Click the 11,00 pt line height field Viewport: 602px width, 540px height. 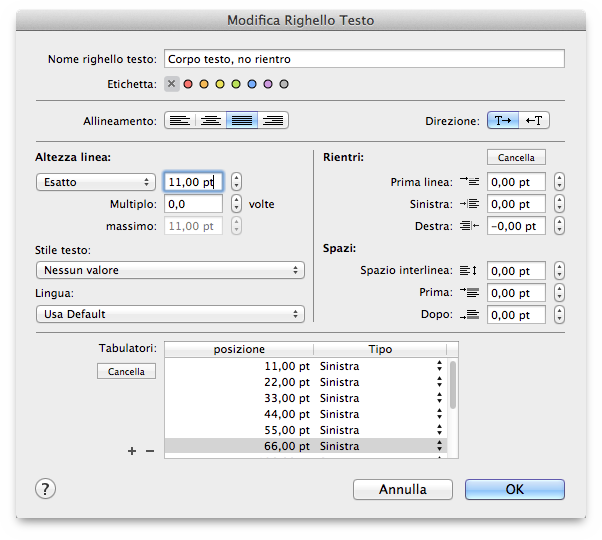tap(194, 182)
